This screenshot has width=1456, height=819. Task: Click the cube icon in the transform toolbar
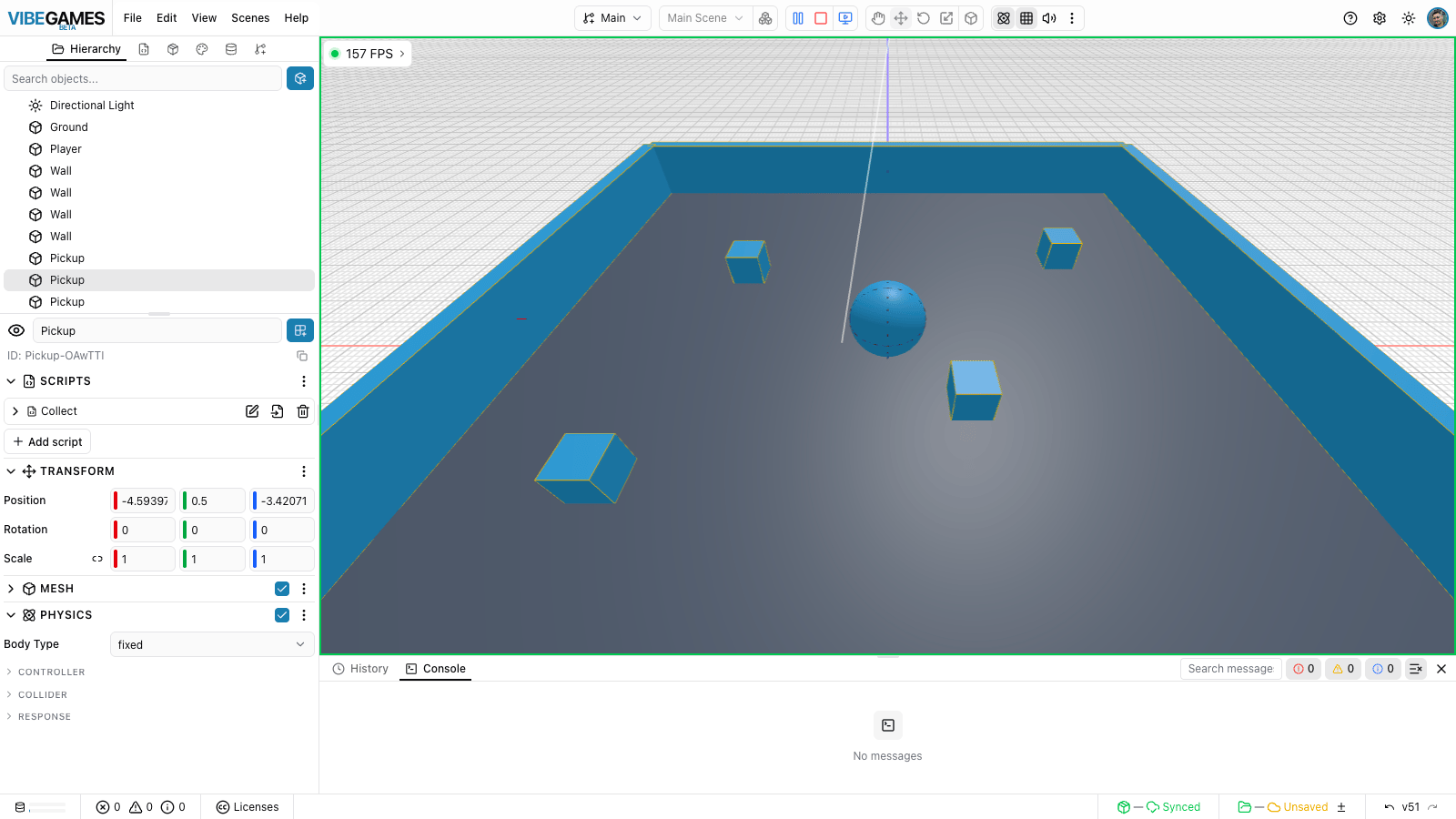[x=971, y=18]
